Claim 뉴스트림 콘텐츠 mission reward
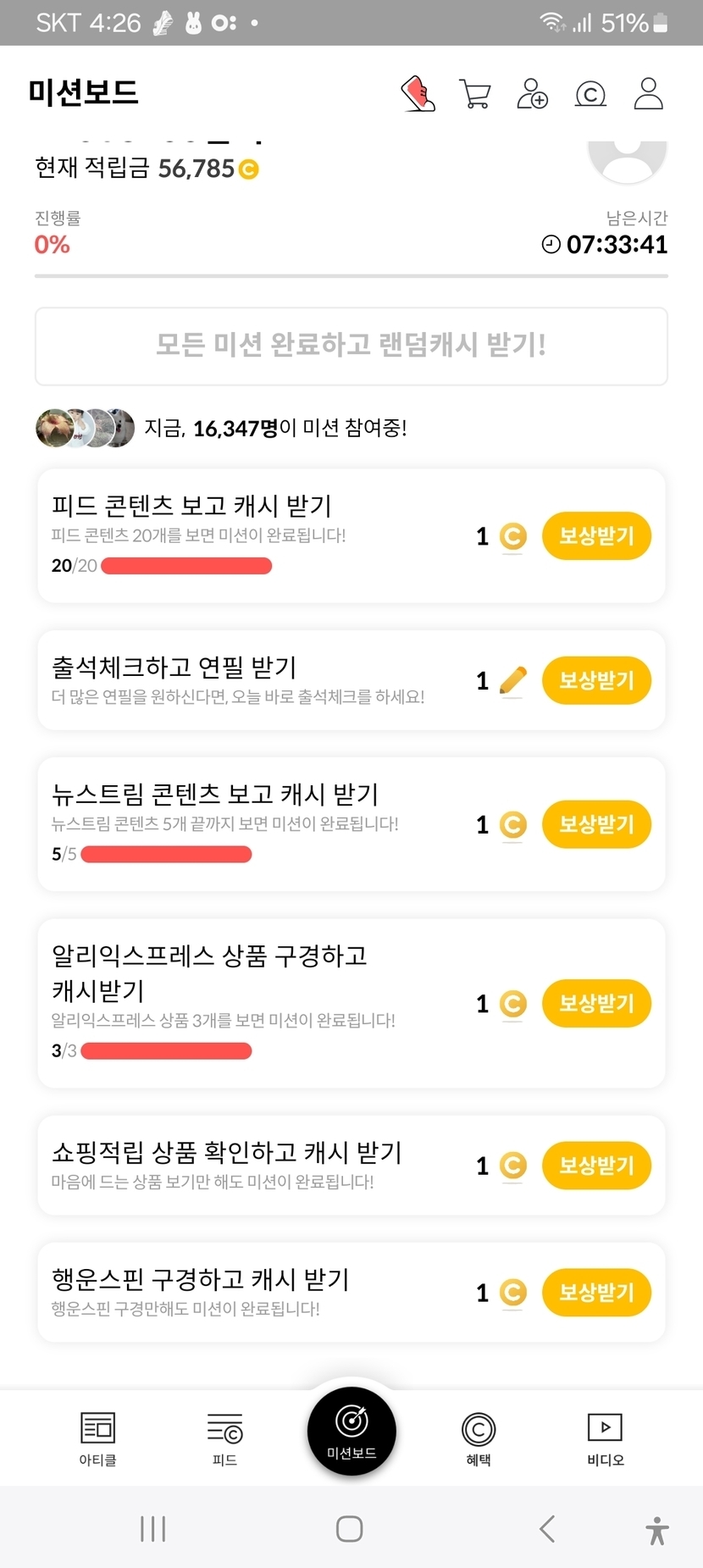This screenshot has height=1568, width=703. (x=596, y=824)
